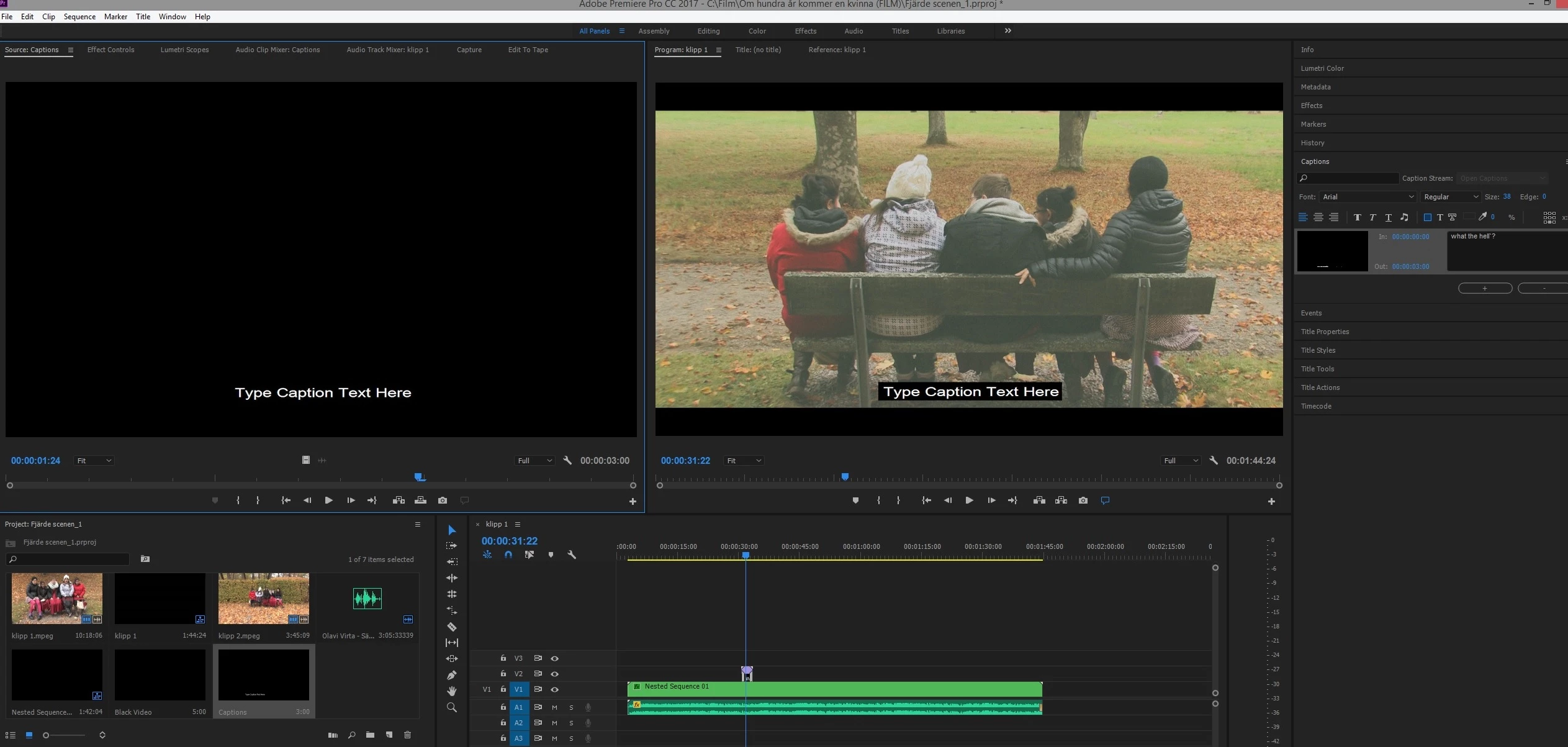Select the Hand tool
The image size is (1568, 747).
tap(452, 691)
